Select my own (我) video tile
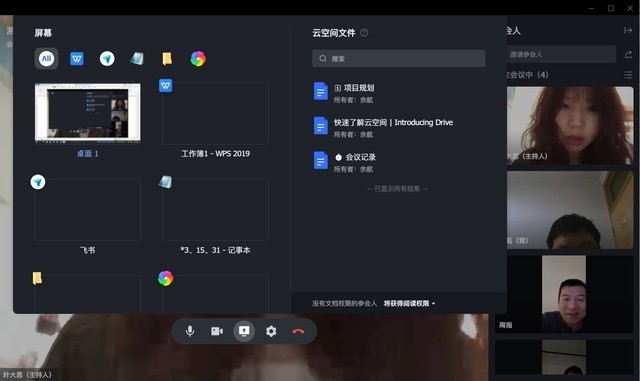The width and height of the screenshot is (640, 381). (570, 210)
